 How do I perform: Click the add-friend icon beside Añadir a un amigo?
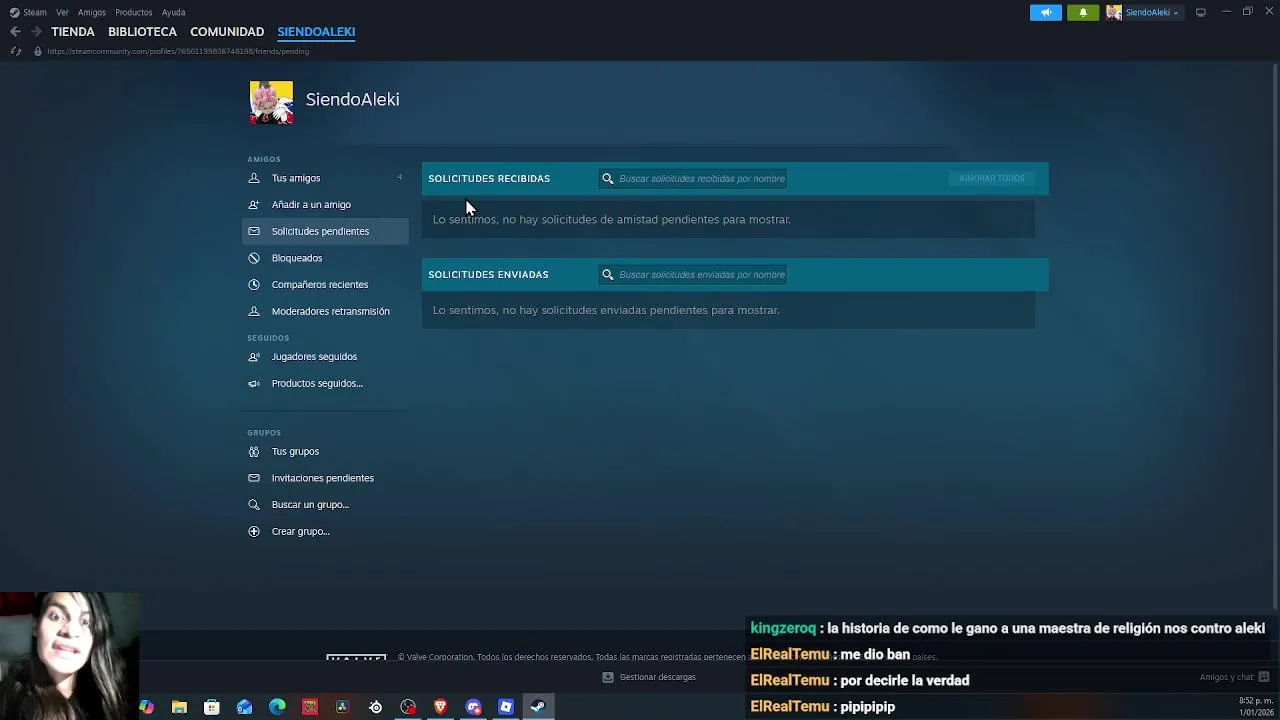click(x=254, y=204)
